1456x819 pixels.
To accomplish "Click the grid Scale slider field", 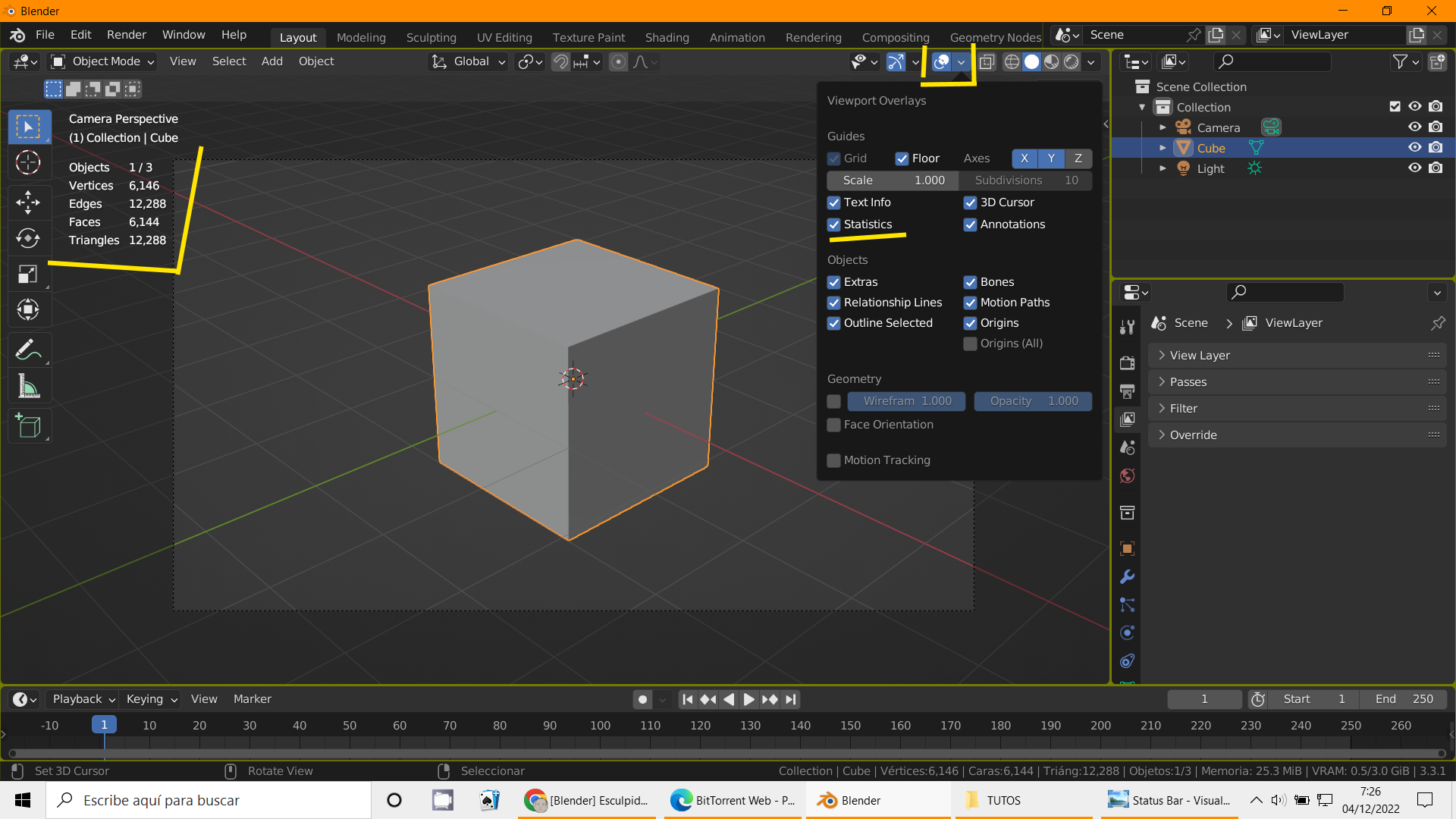I will (x=893, y=180).
